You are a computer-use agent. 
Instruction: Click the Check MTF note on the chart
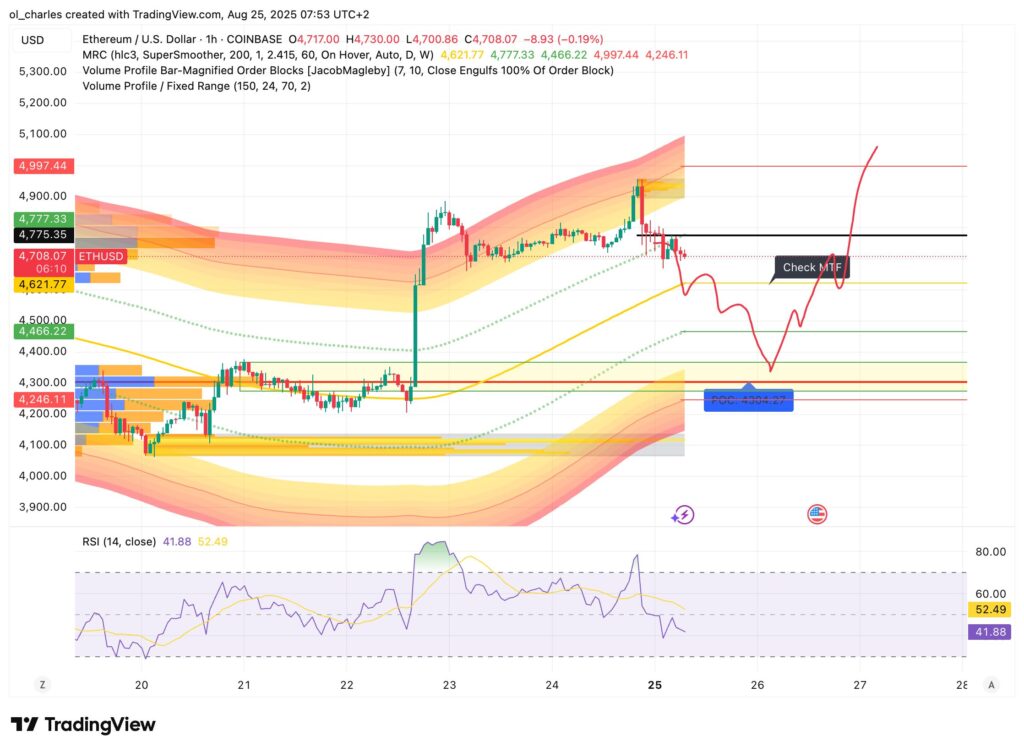click(x=810, y=267)
